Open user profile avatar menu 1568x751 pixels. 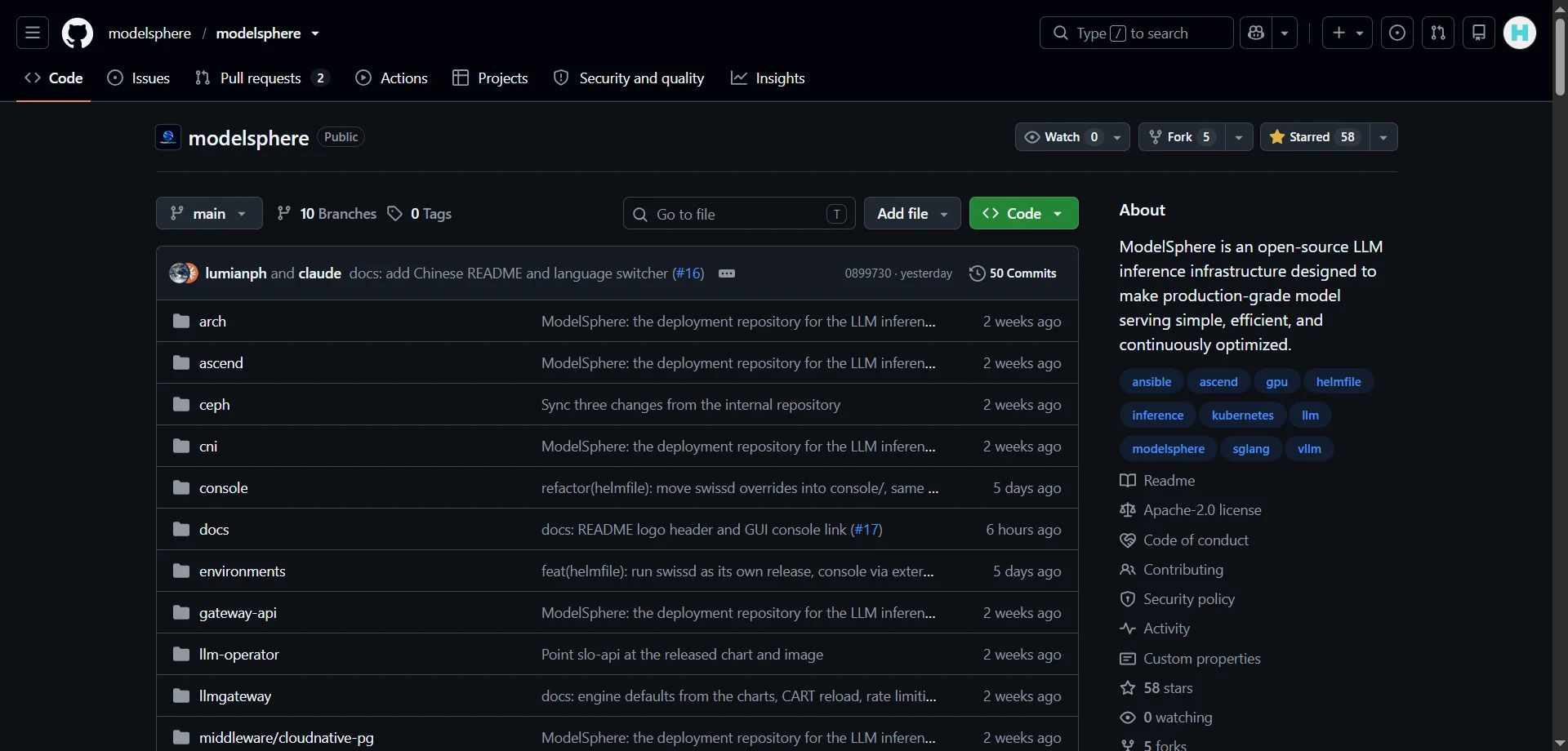click(x=1520, y=33)
